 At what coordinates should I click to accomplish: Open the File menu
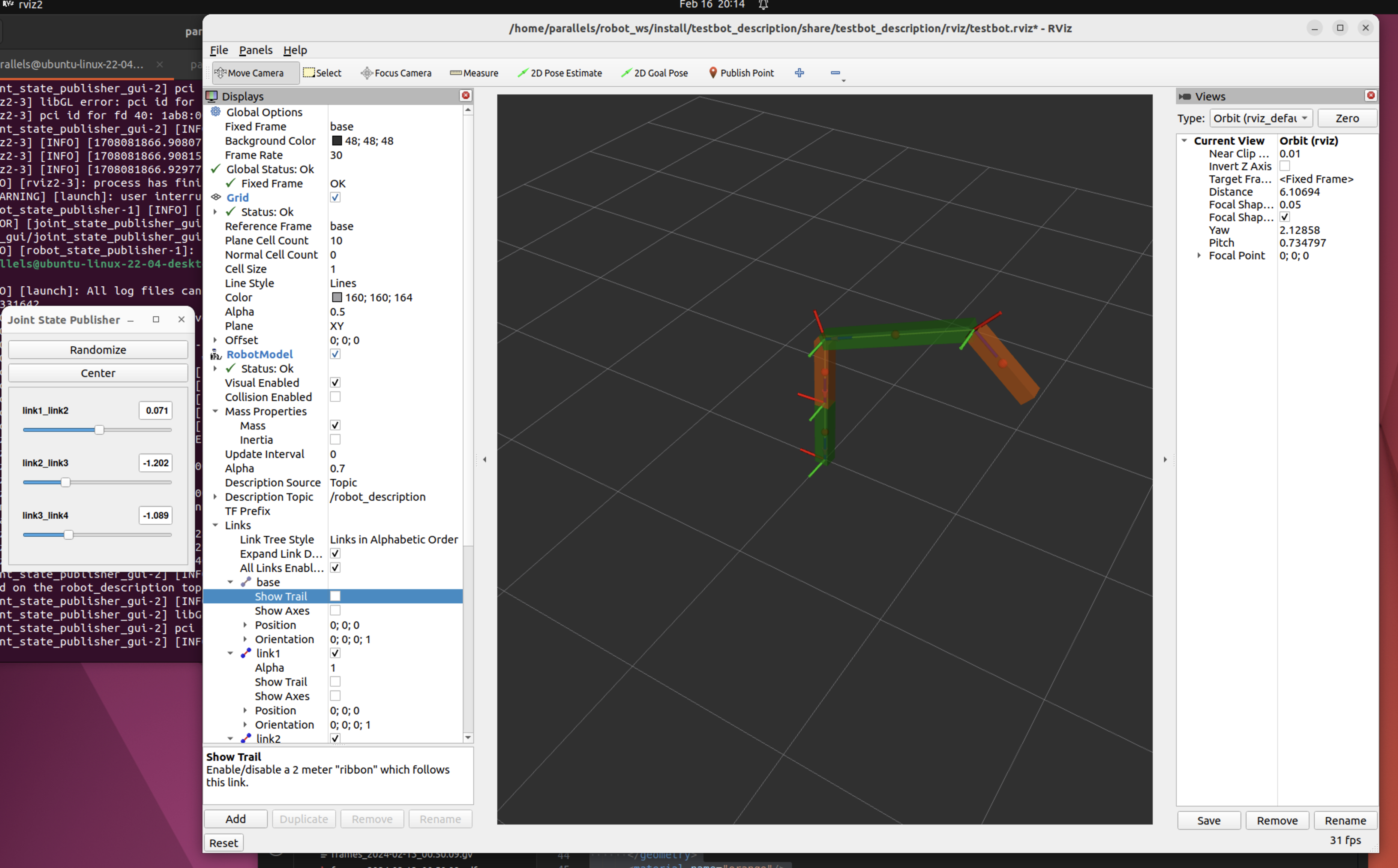[x=218, y=50]
